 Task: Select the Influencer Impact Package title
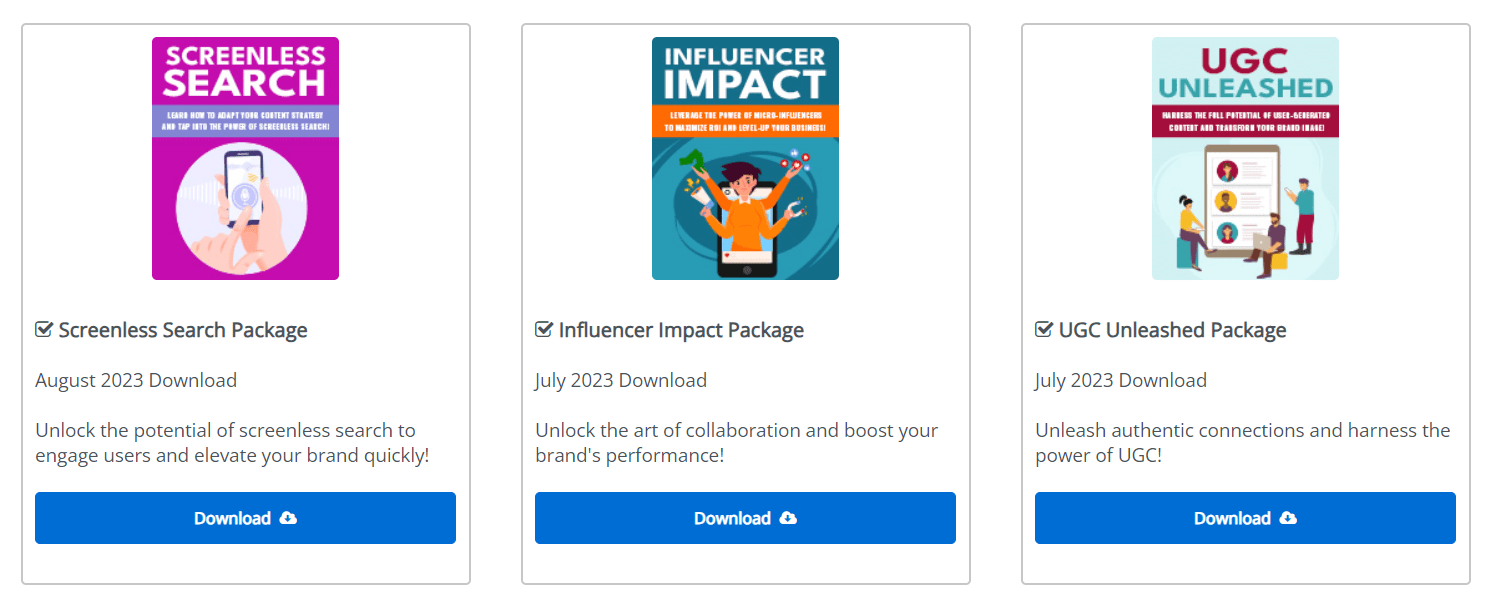pyautogui.click(x=681, y=330)
